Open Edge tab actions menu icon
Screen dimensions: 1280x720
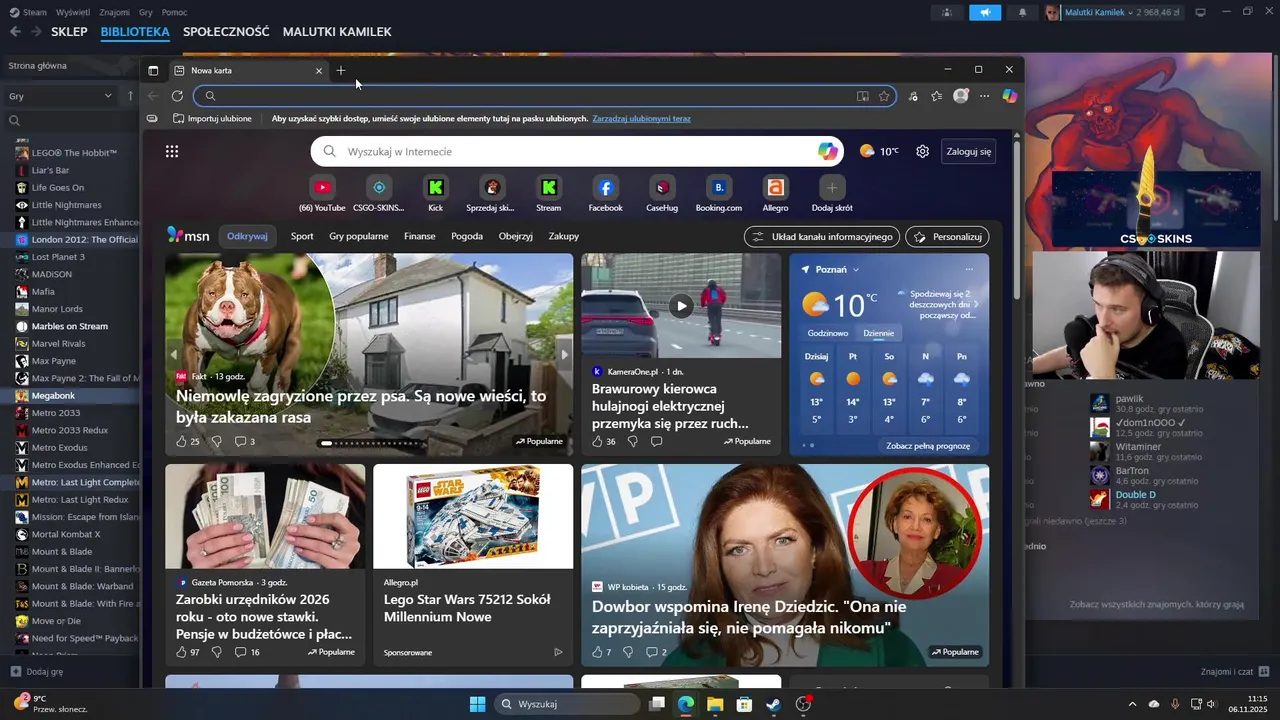[x=153, y=70]
